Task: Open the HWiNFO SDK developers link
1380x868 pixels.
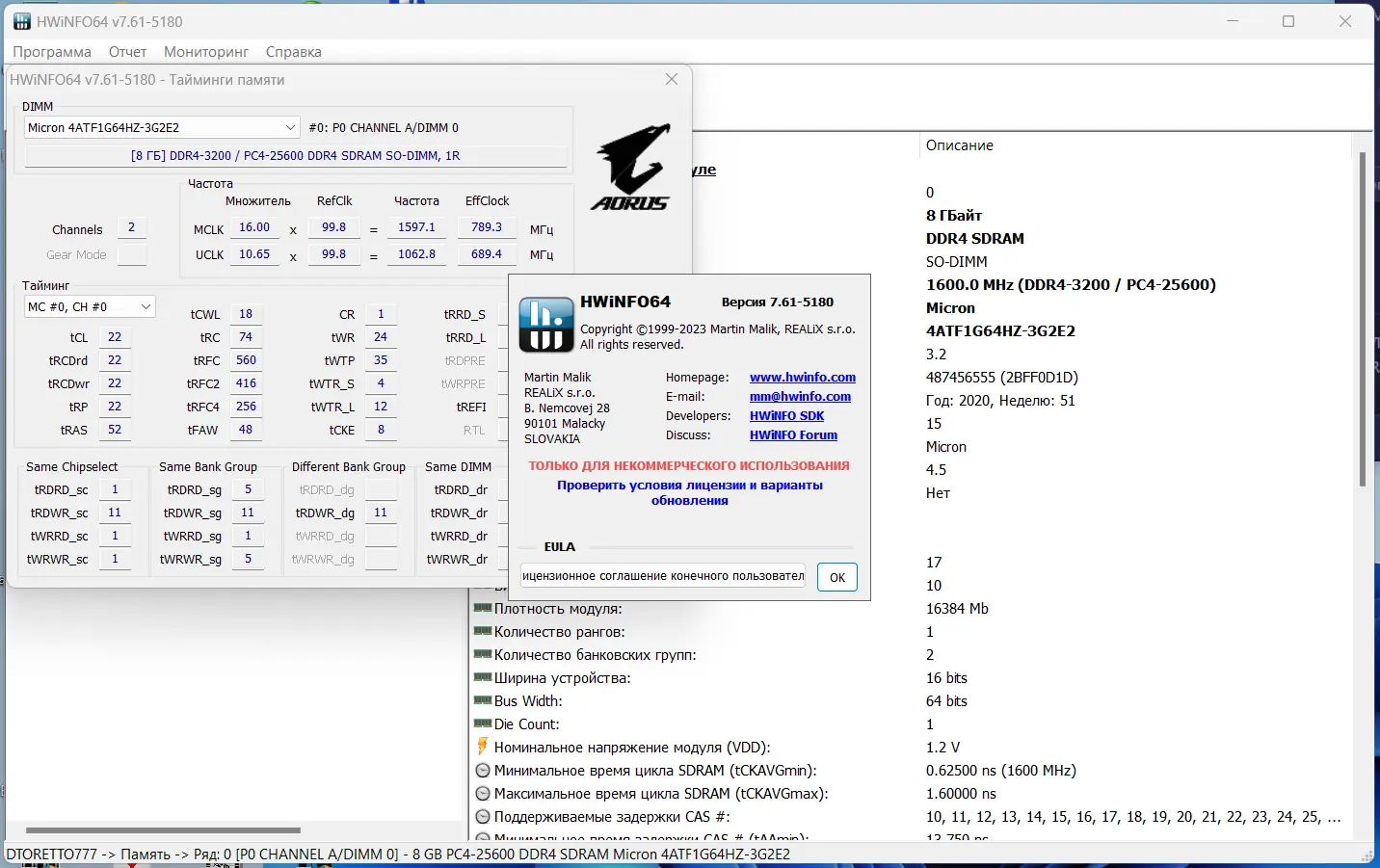Action: click(x=787, y=416)
